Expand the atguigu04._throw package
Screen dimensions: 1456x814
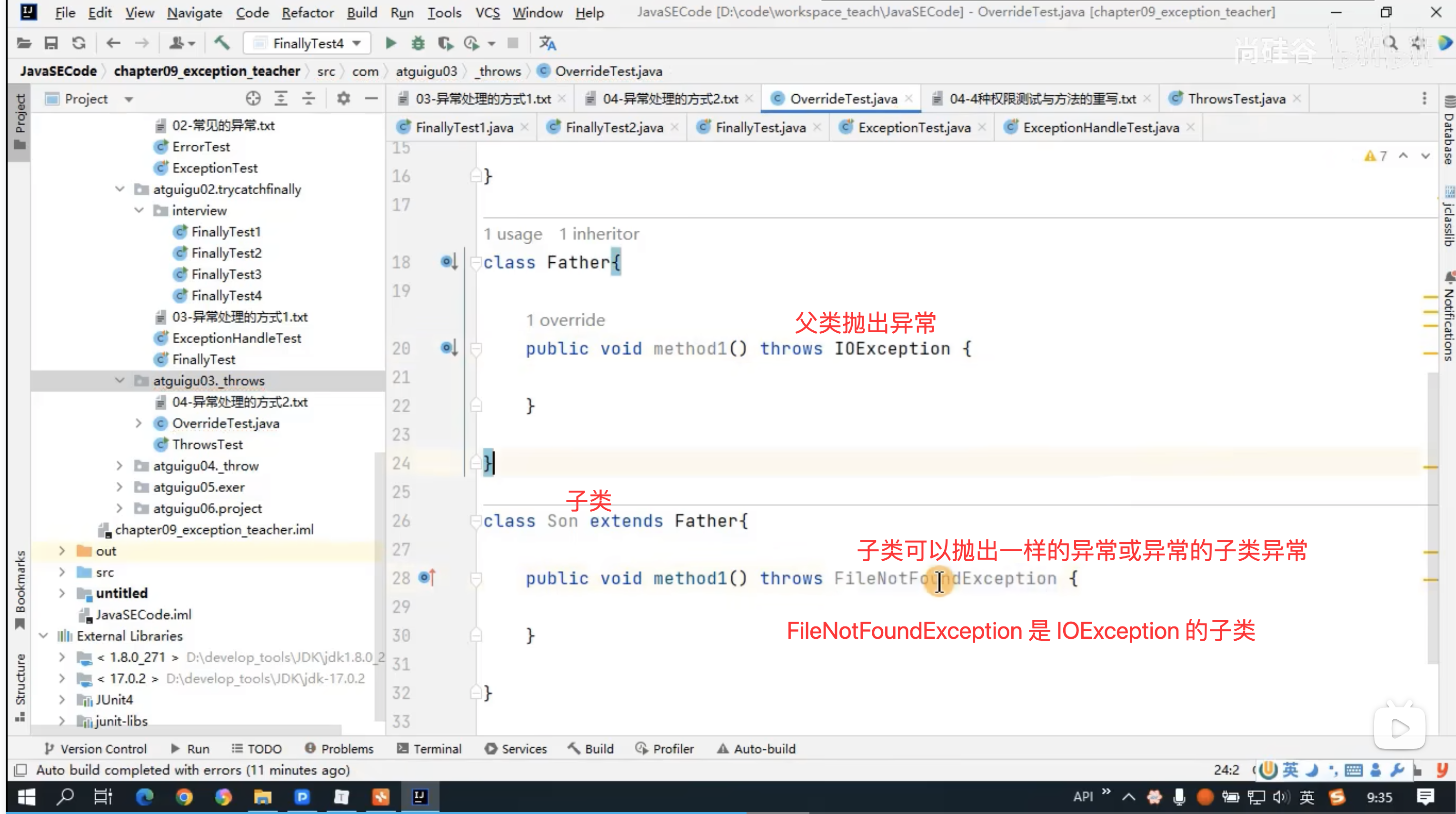[119, 466]
